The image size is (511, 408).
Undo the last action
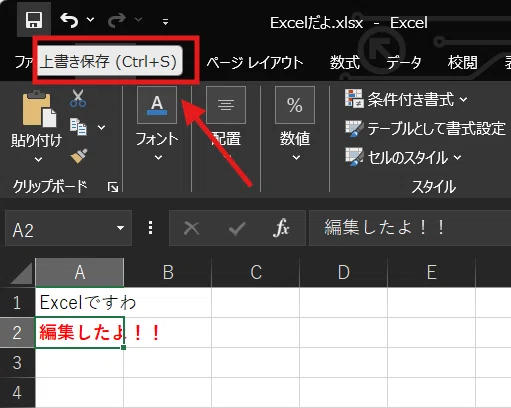coord(69,20)
